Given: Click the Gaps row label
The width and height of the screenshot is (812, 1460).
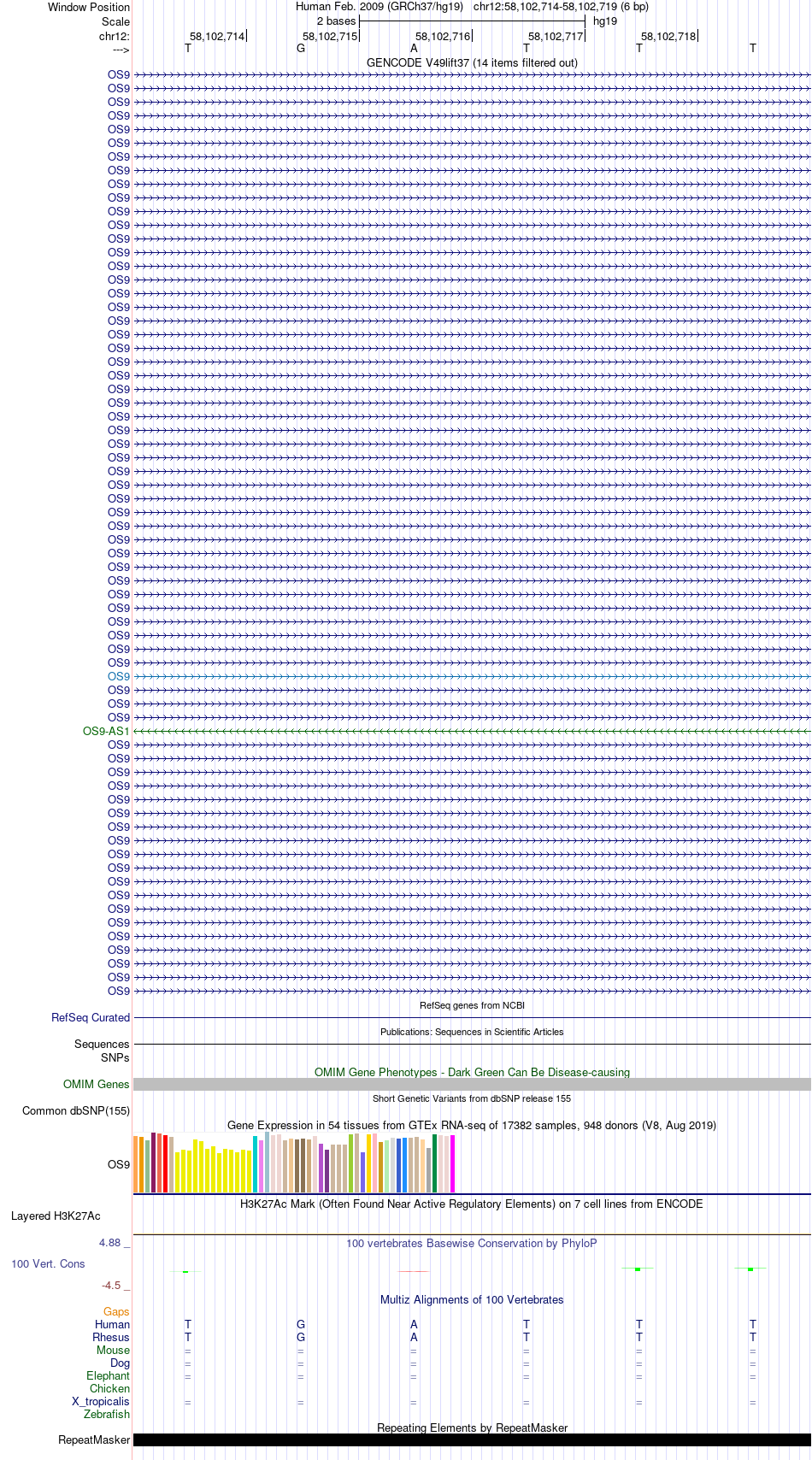Looking at the screenshot, I should coord(116,1311).
